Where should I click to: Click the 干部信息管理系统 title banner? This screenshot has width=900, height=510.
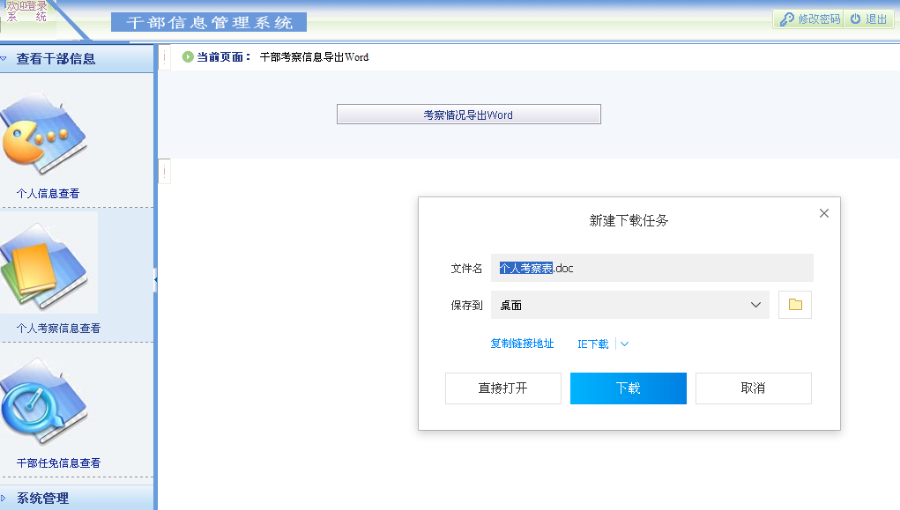pyautogui.click(x=209, y=22)
